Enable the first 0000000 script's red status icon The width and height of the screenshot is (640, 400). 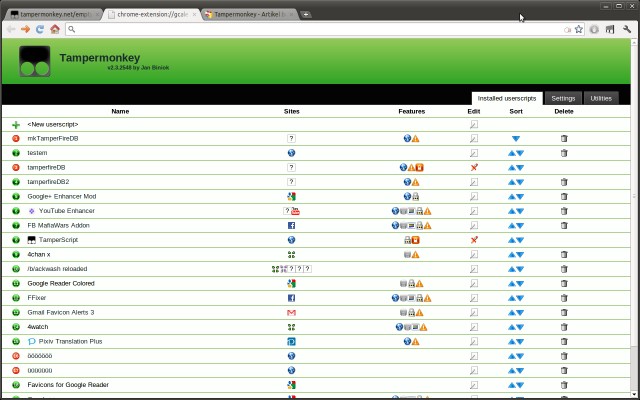16,356
